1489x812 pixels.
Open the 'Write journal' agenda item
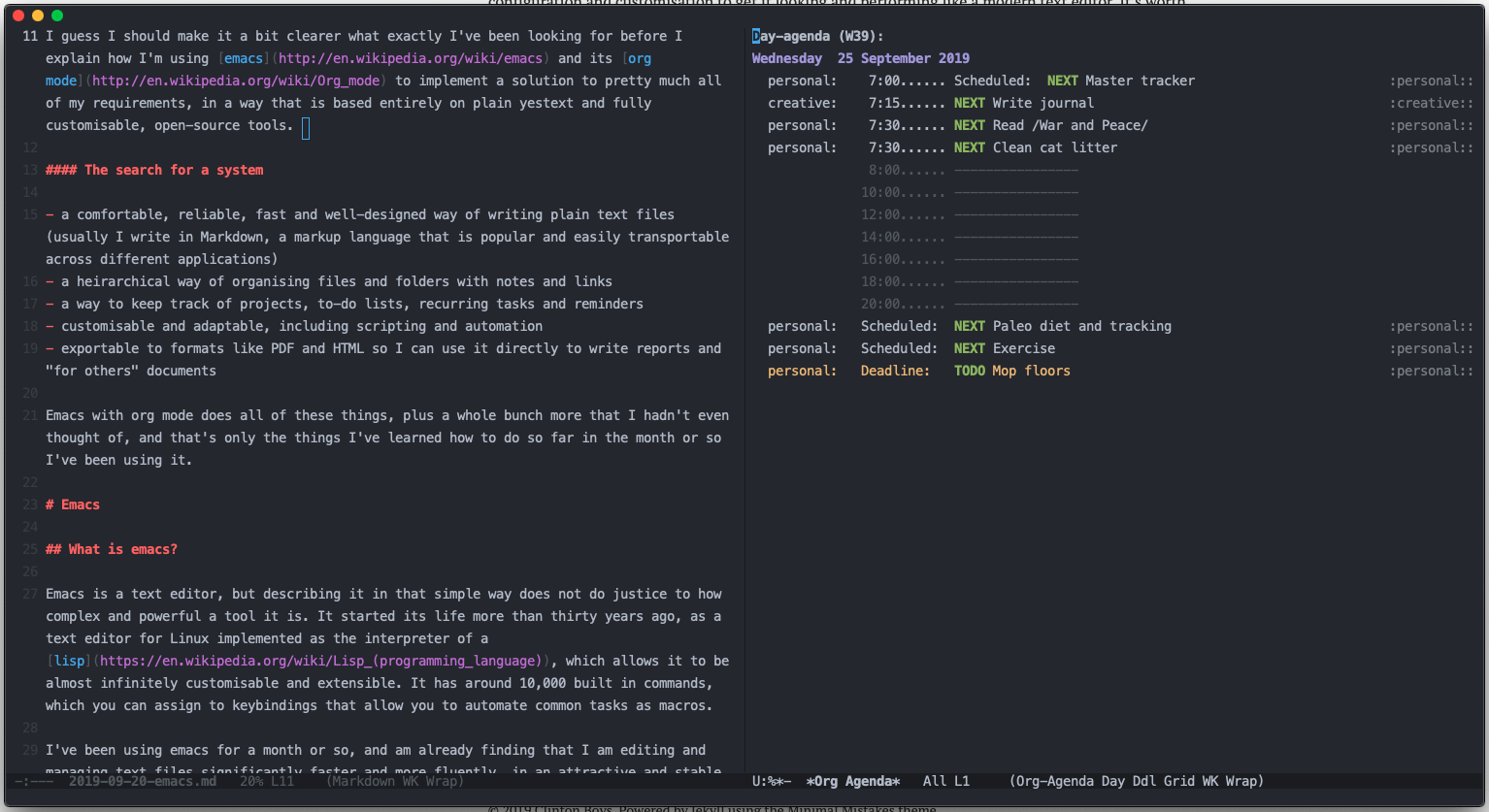coord(1042,103)
